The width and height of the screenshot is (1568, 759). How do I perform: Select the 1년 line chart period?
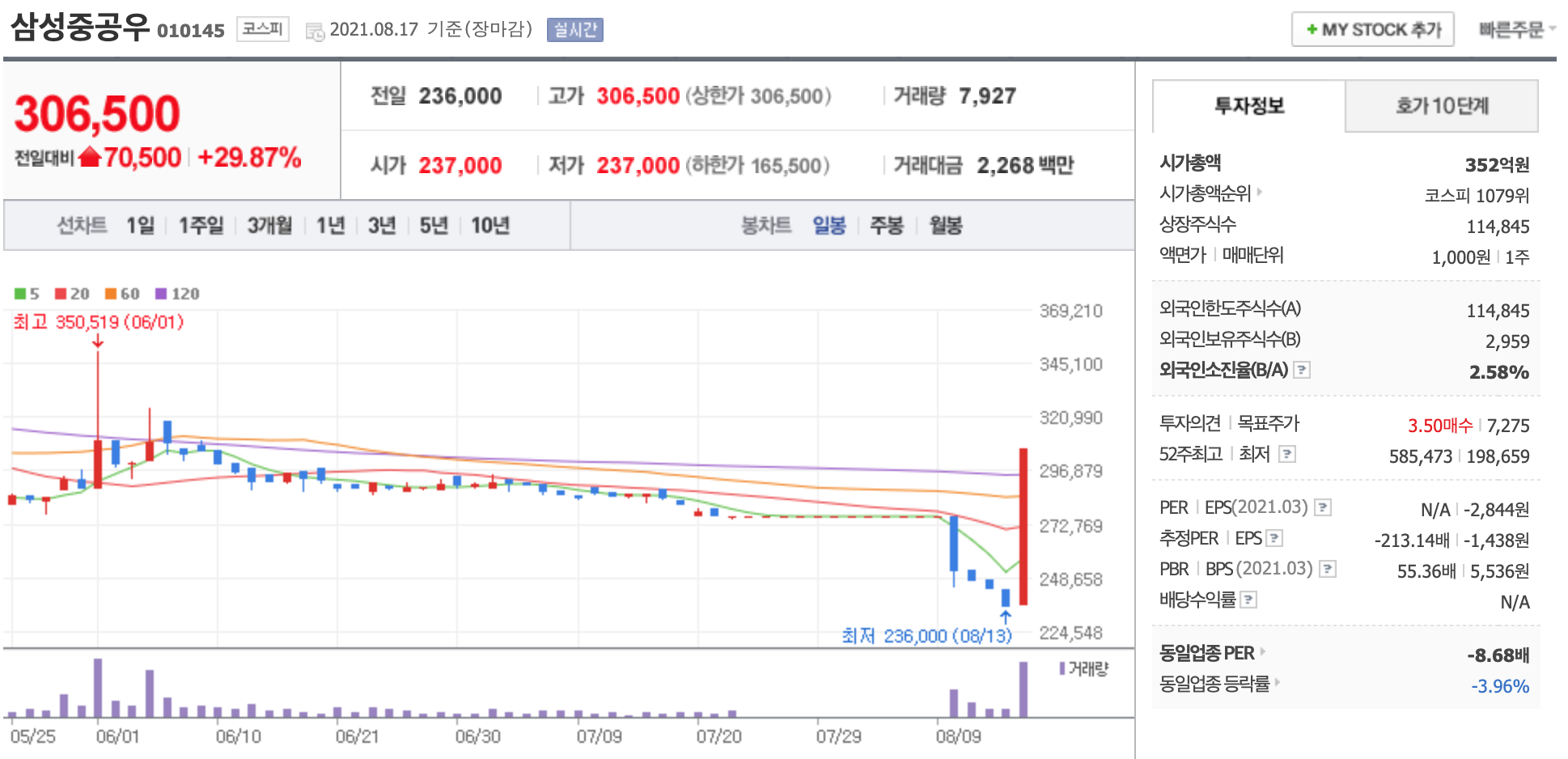click(x=330, y=225)
